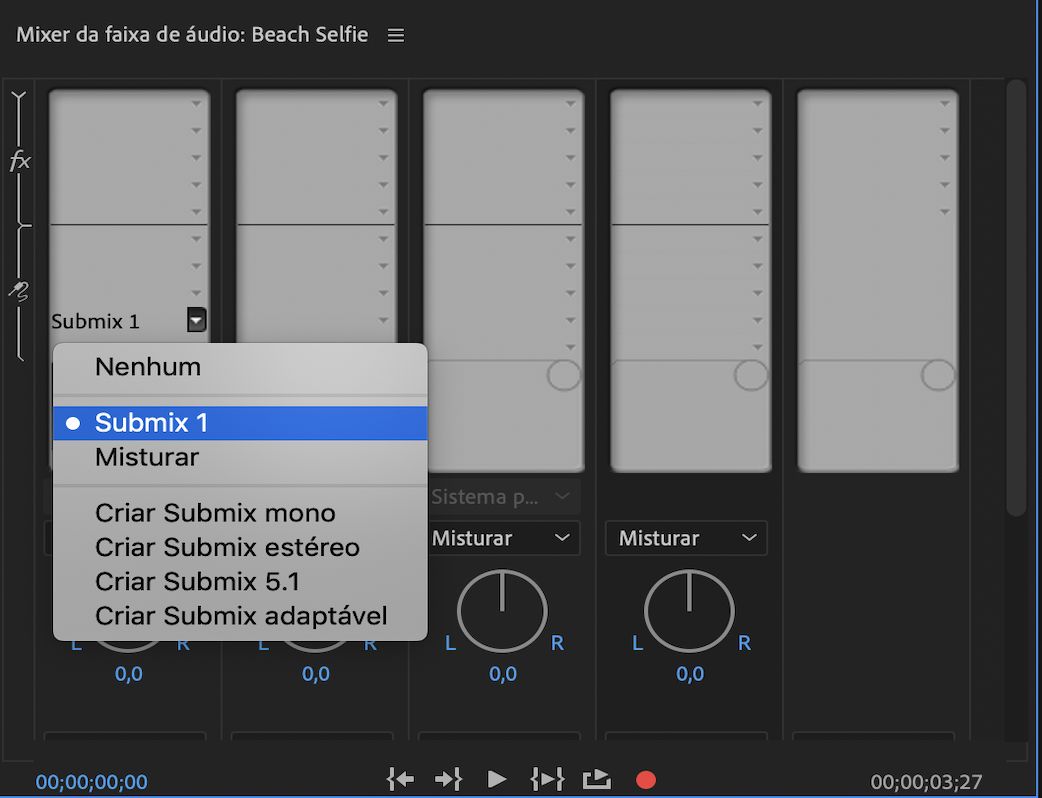This screenshot has height=798, width=1042.
Task: Toggle the Sends section visibility
Action: (x=19, y=289)
